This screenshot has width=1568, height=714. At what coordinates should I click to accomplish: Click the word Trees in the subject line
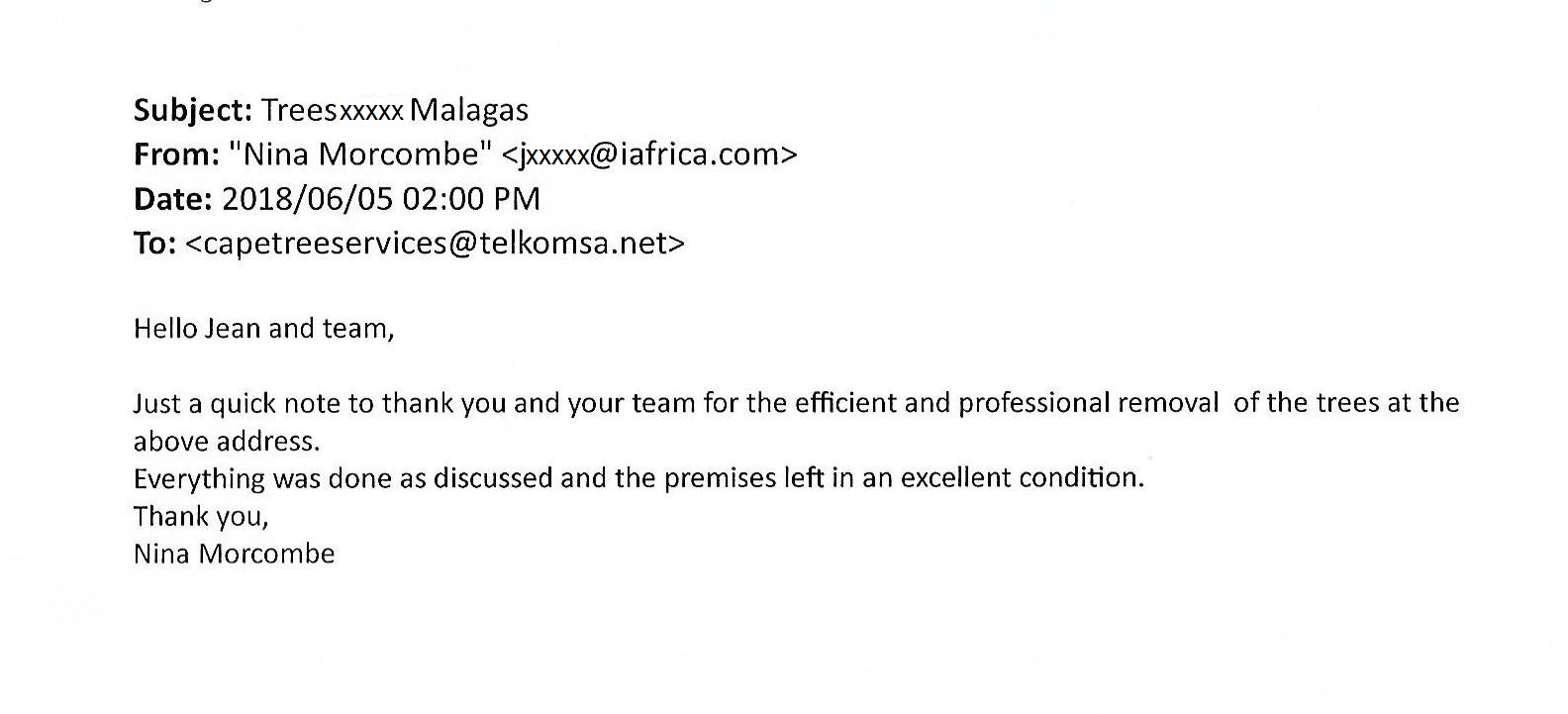click(299, 110)
